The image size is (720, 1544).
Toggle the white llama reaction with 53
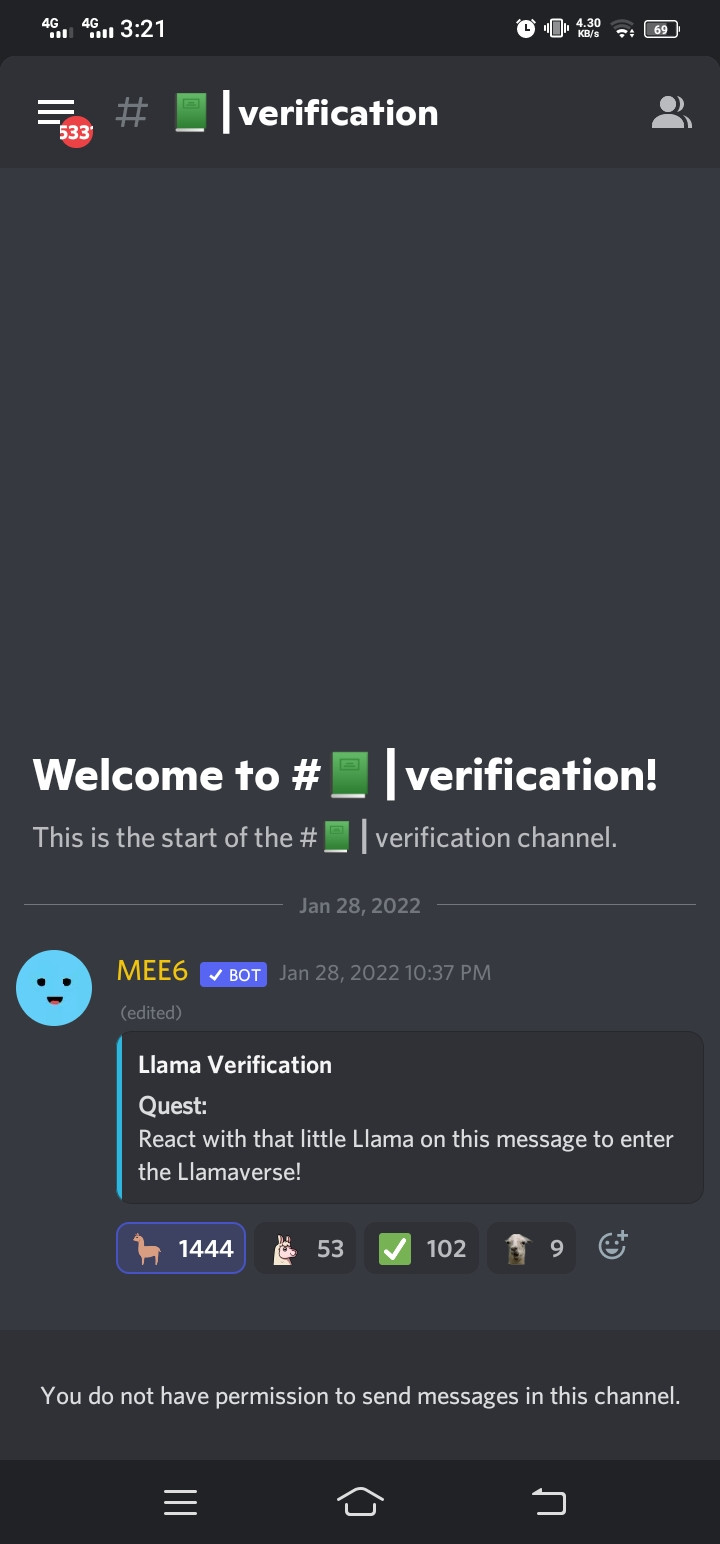[x=305, y=1248]
